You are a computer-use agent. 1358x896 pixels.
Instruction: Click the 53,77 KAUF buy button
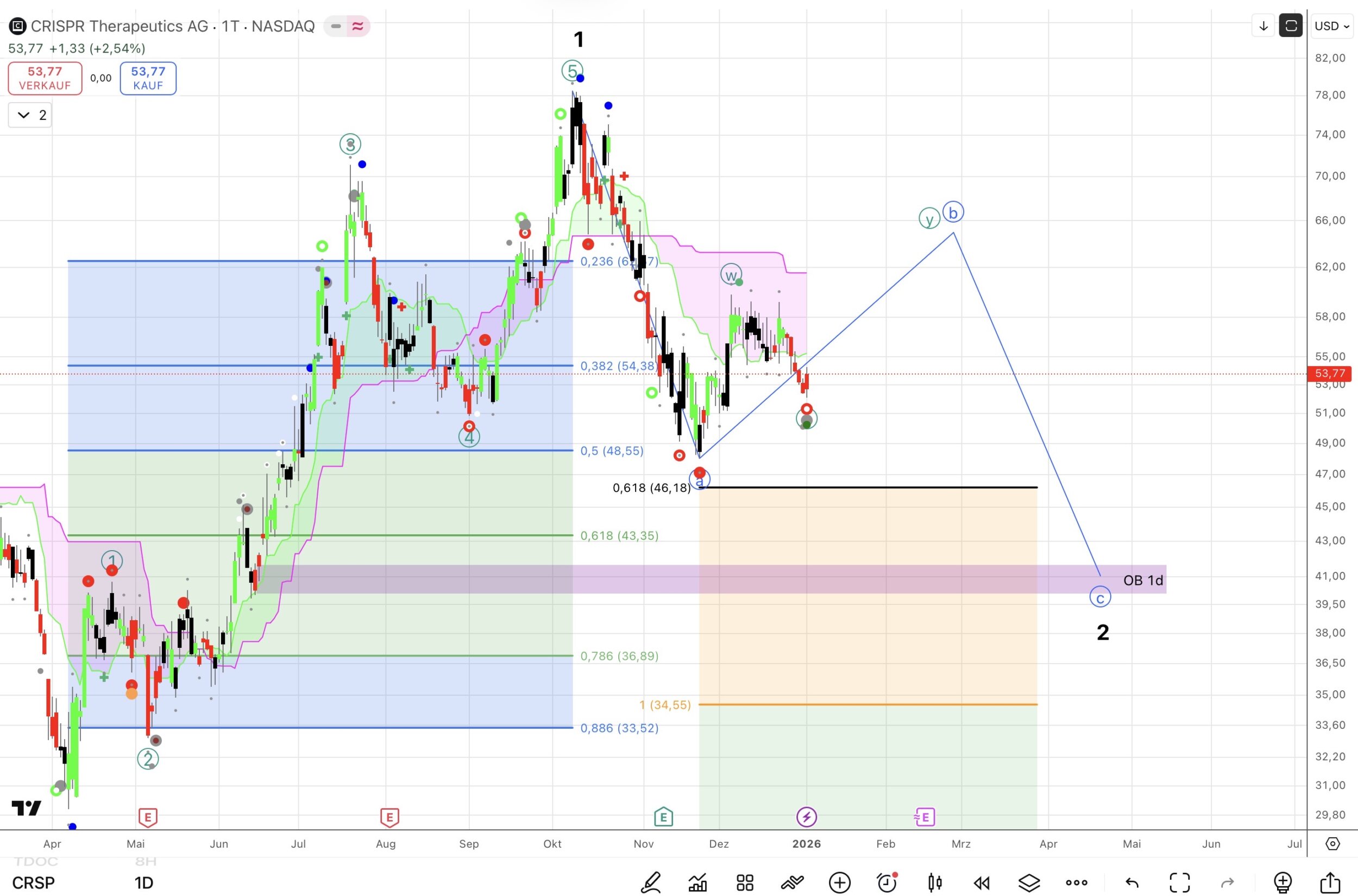(148, 78)
